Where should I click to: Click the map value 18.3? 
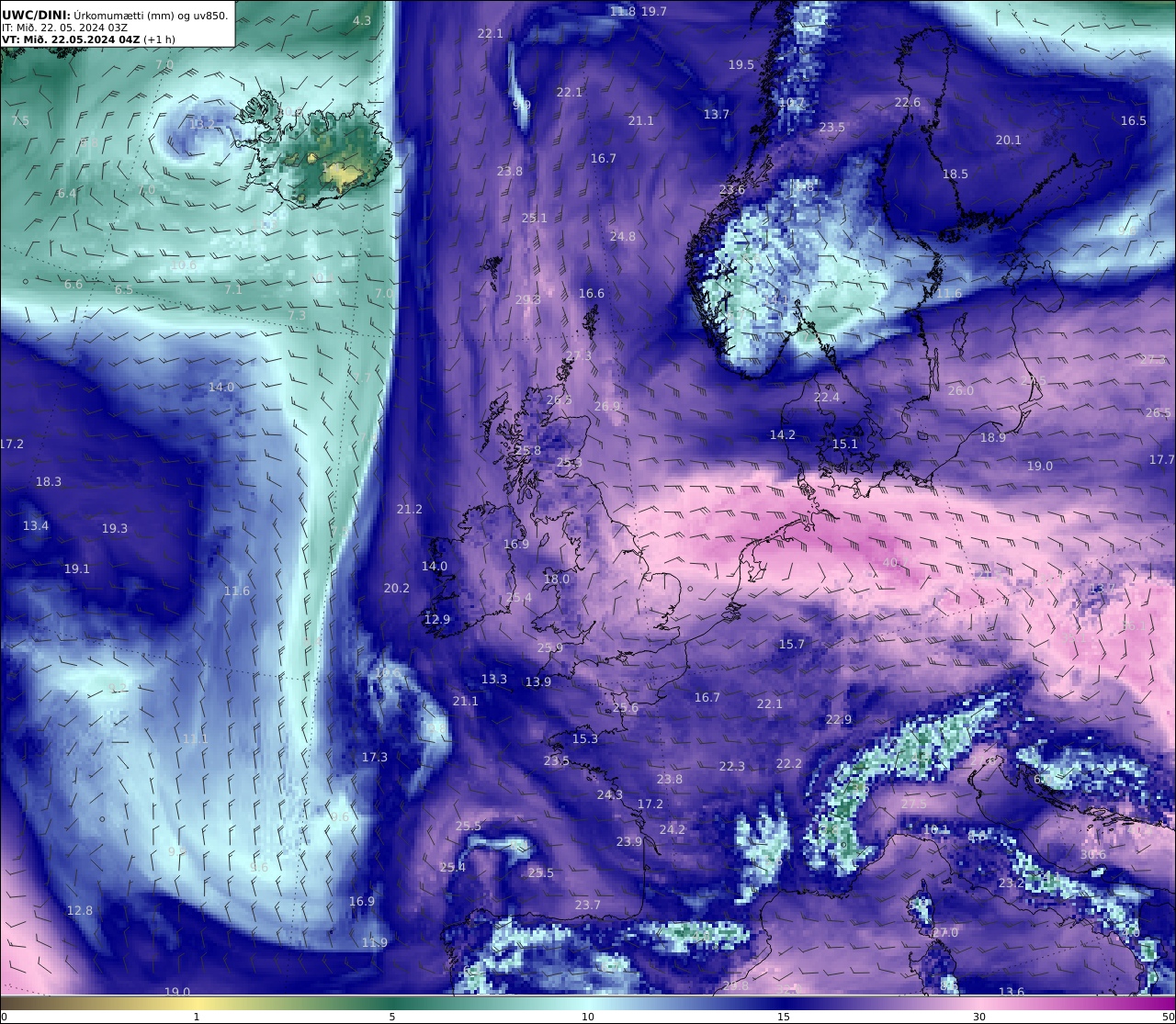pos(49,481)
